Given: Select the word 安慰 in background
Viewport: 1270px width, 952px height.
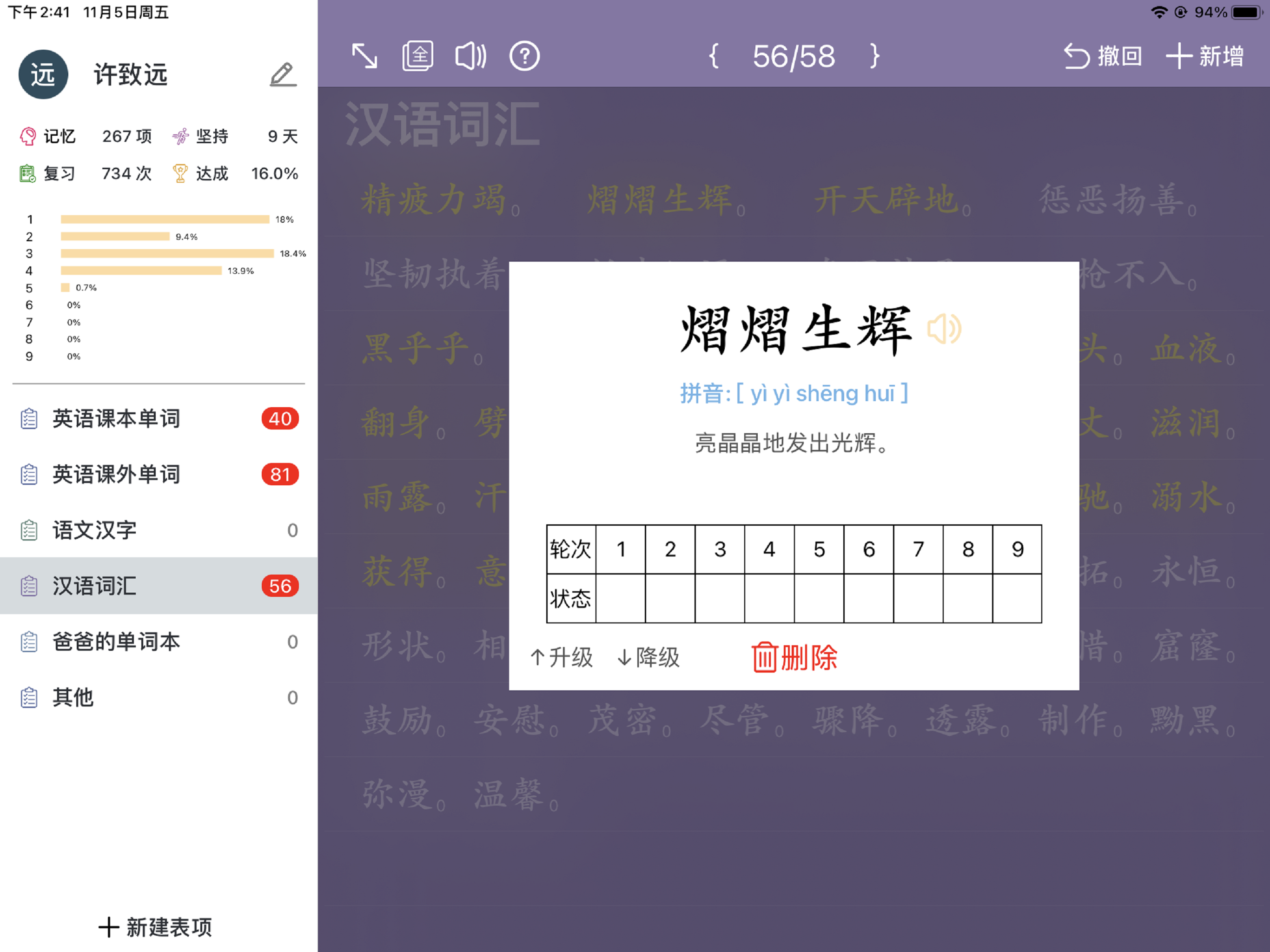Looking at the screenshot, I should pos(510,720).
